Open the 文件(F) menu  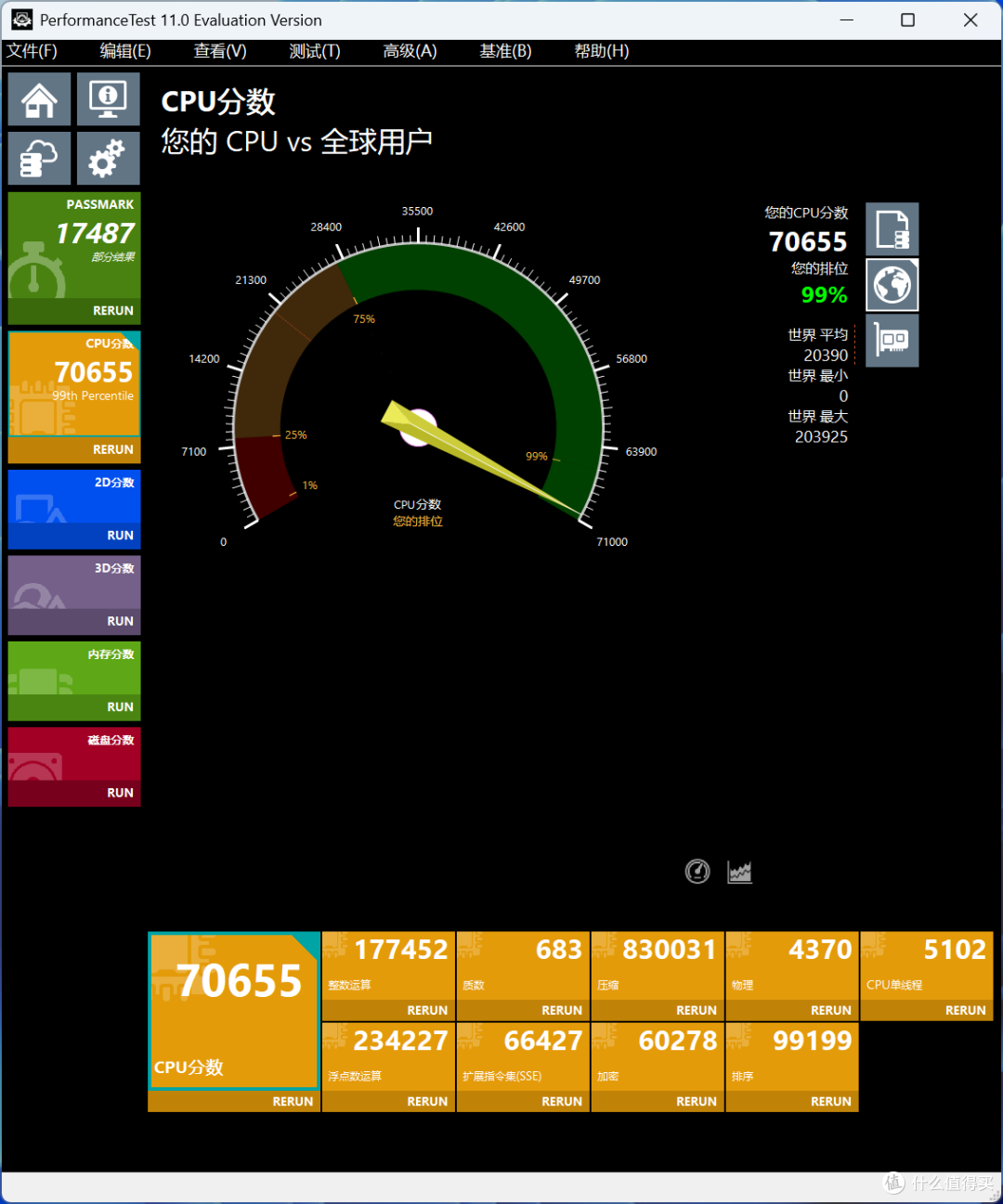pyautogui.click(x=32, y=51)
